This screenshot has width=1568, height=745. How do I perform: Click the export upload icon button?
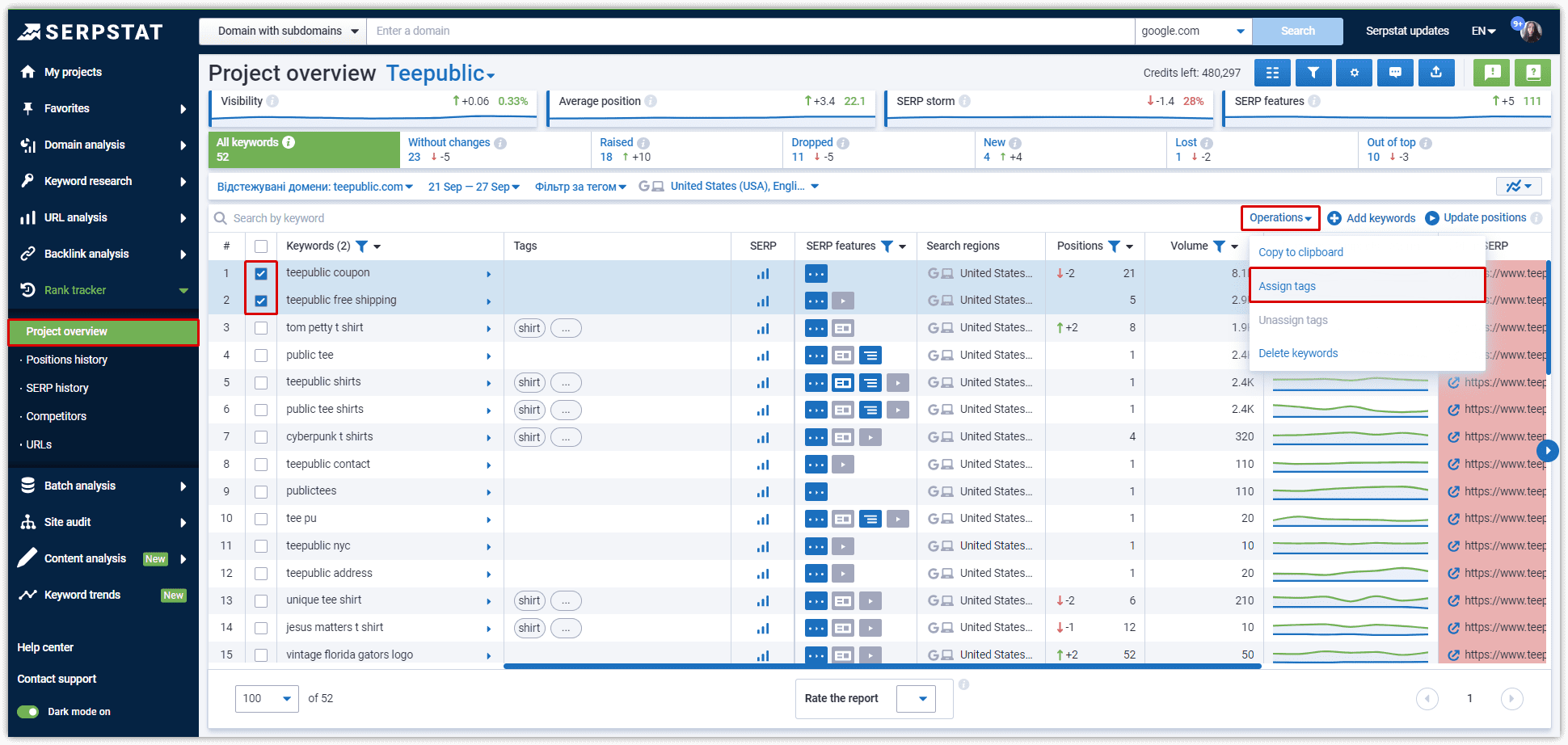1435,73
